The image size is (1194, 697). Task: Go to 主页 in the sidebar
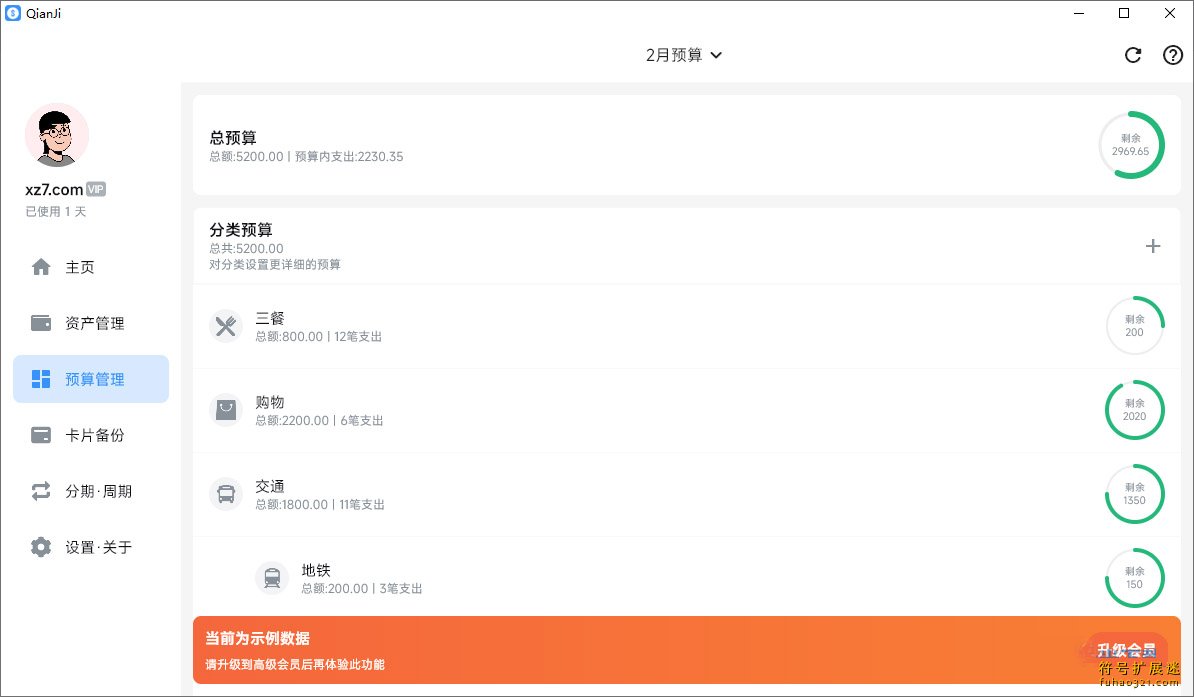pos(80,267)
